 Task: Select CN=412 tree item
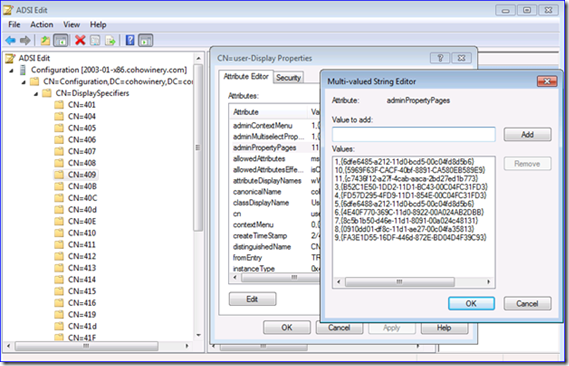(x=82, y=256)
